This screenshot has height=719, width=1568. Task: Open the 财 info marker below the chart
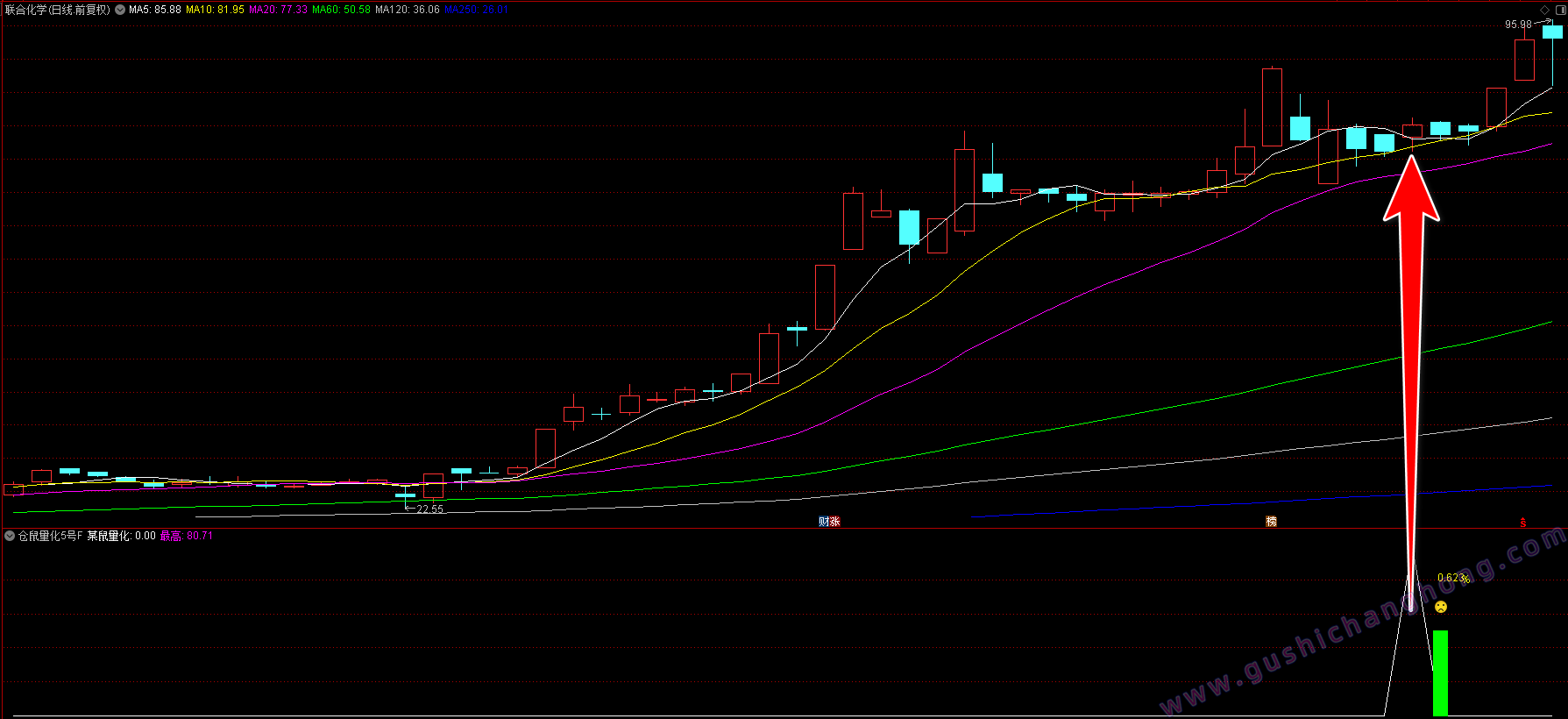824,522
